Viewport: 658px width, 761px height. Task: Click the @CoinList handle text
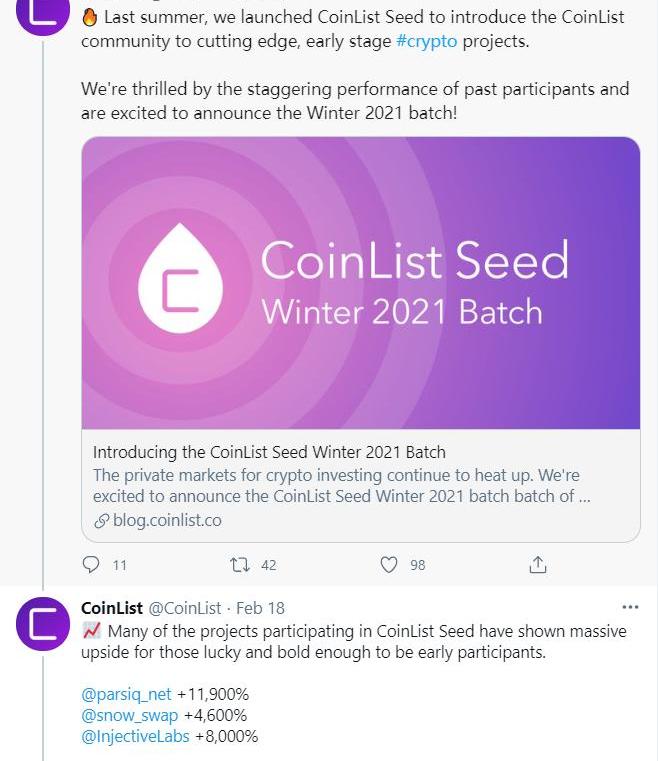[185, 608]
